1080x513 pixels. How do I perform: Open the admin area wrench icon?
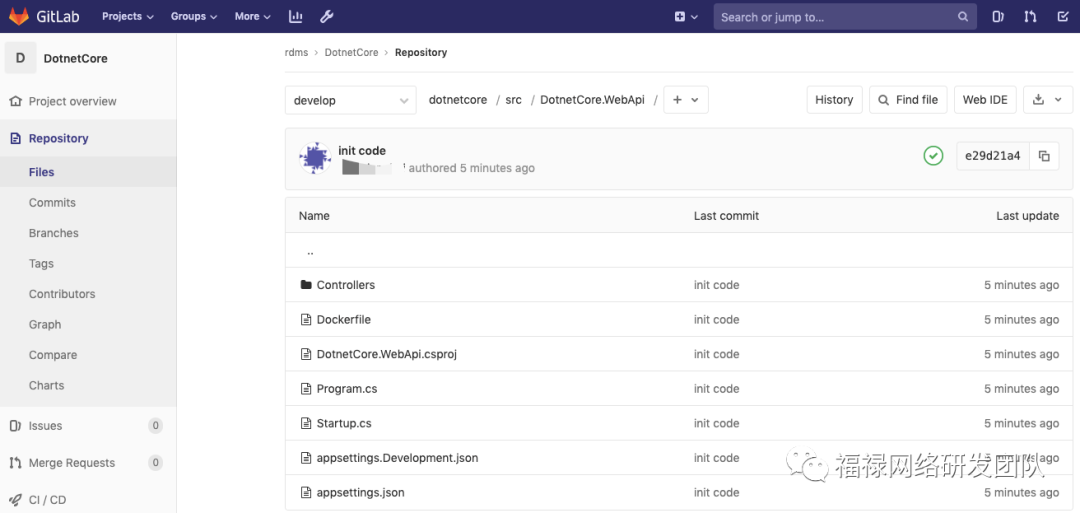pyautogui.click(x=326, y=17)
